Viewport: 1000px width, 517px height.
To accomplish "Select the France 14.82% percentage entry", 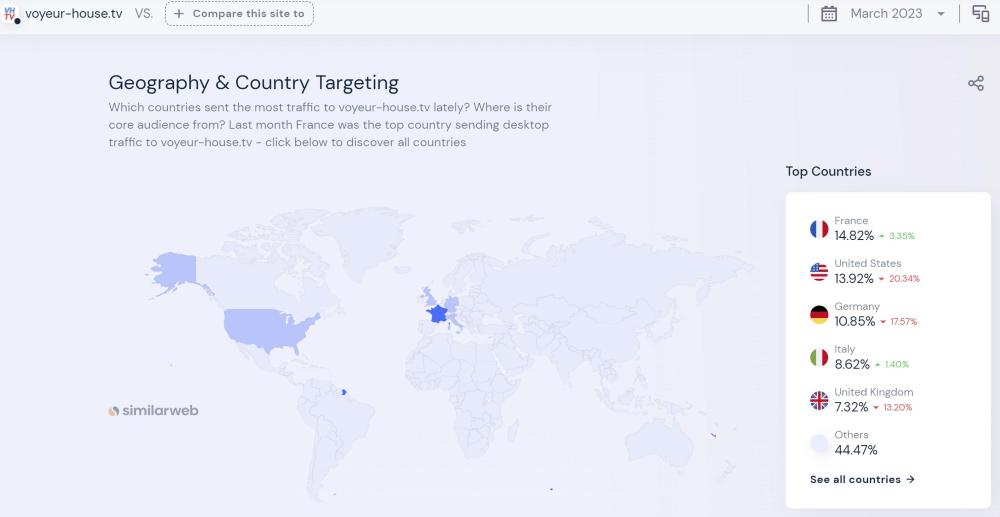I will click(x=854, y=236).
